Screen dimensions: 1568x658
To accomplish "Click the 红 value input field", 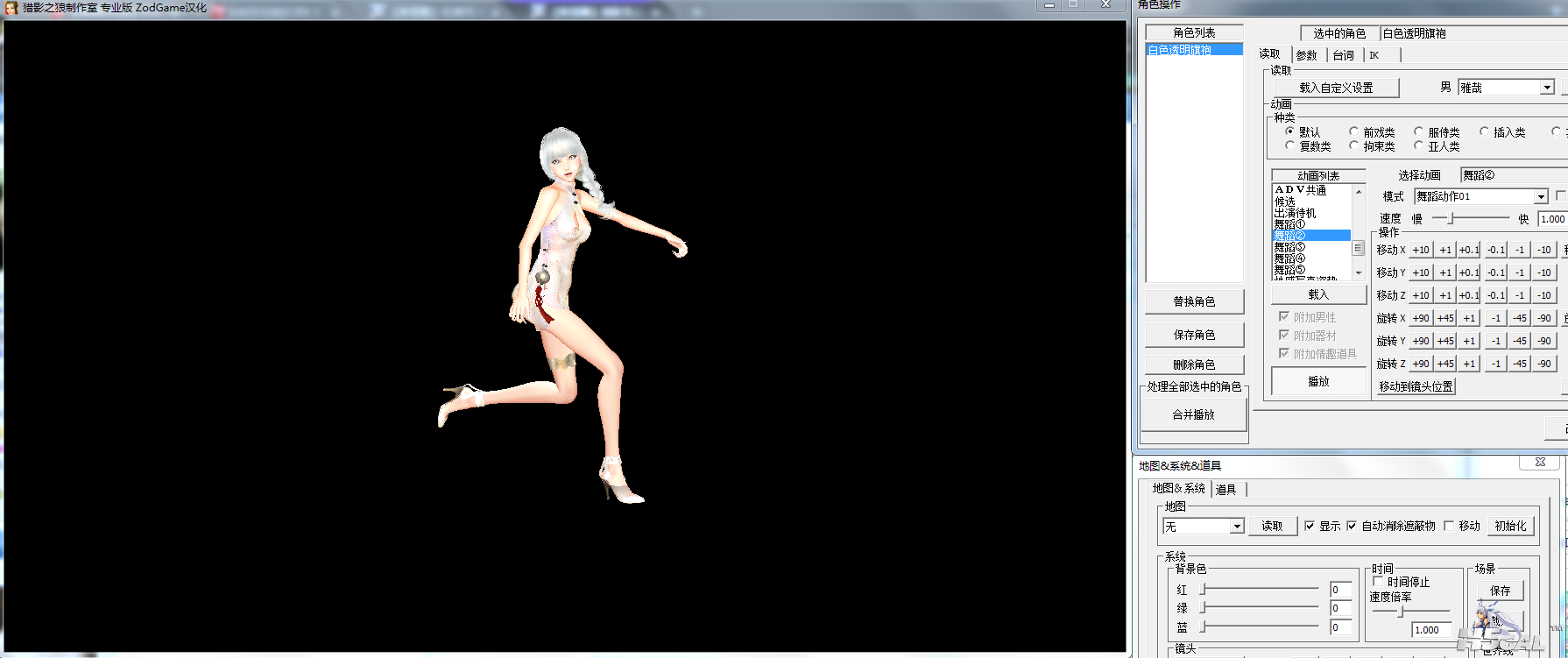I will pyautogui.click(x=1340, y=590).
